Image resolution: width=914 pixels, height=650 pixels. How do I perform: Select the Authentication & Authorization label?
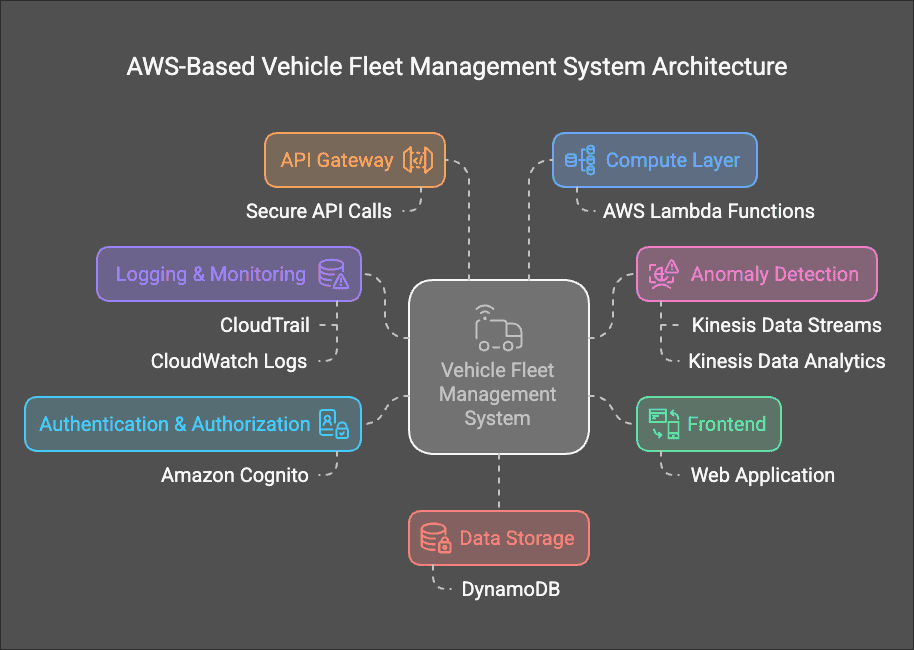tap(175, 424)
